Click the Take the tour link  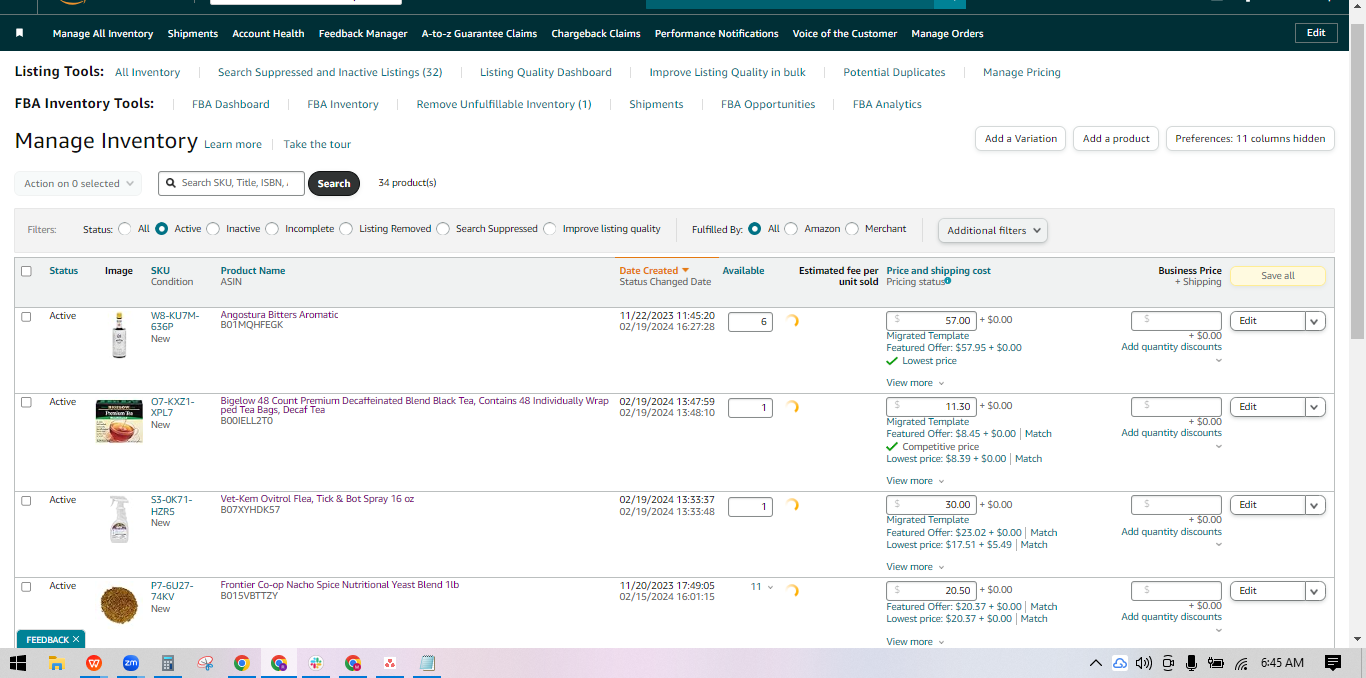pyautogui.click(x=317, y=144)
